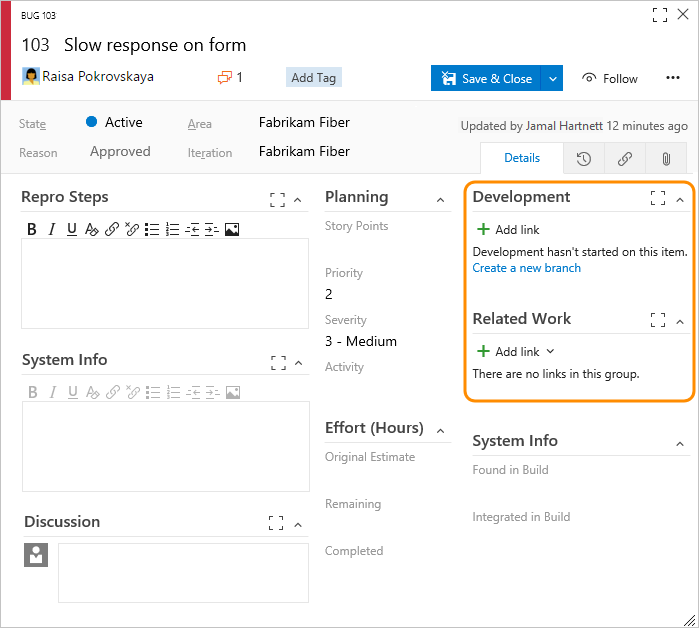Viewport: 699px width, 628px height.
Task: Maximize the Development section
Action: pyautogui.click(x=657, y=199)
